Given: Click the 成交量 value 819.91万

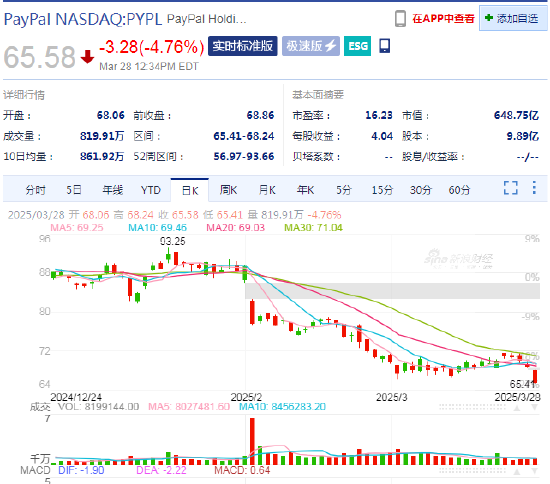Looking at the screenshot, I should click(102, 136).
